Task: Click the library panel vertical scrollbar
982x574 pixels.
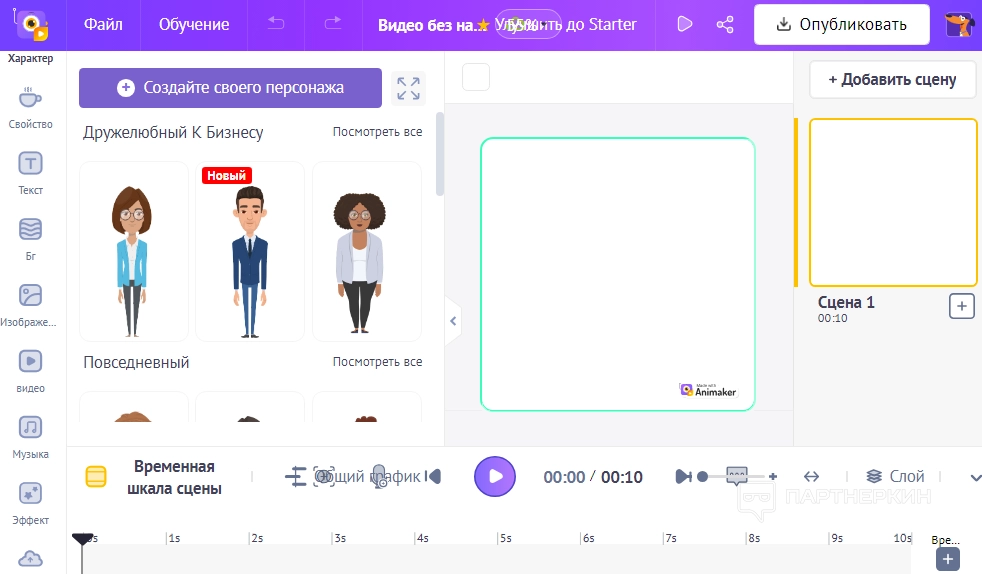Action: [440, 154]
